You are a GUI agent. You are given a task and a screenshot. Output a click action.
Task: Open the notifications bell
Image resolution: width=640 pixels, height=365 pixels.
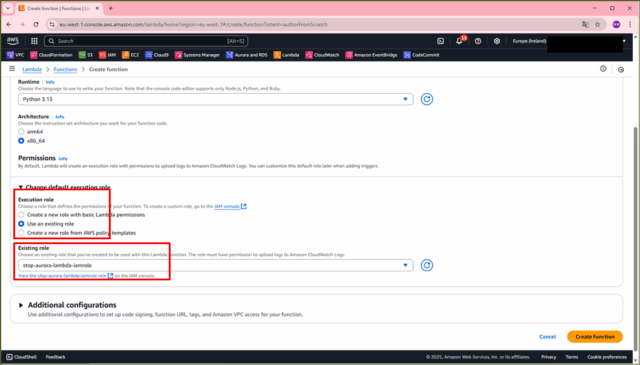pyautogui.click(x=459, y=41)
